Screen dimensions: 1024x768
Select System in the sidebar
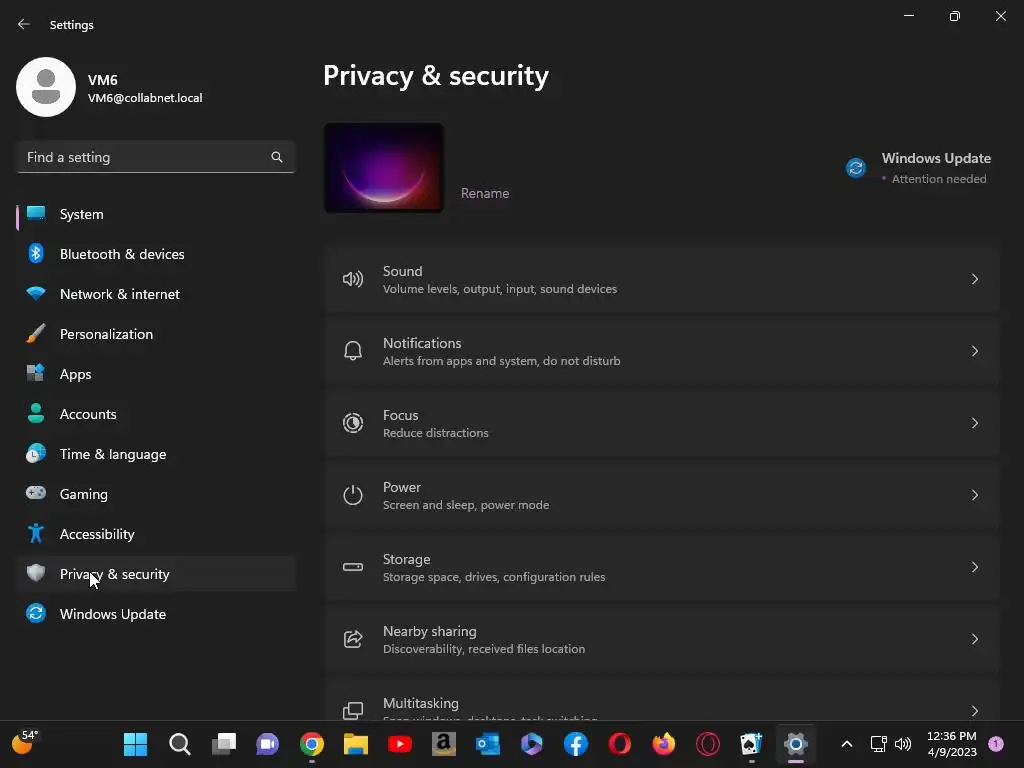coord(156,214)
